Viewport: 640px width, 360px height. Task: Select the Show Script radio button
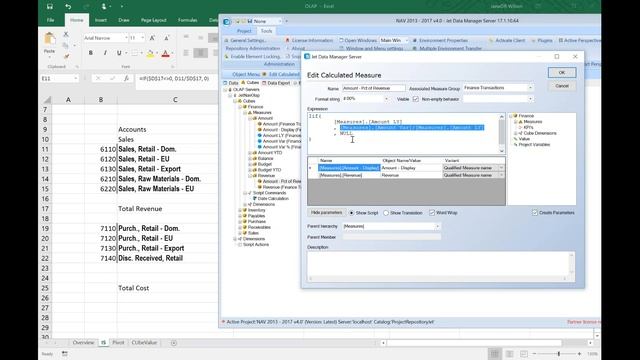coord(351,213)
